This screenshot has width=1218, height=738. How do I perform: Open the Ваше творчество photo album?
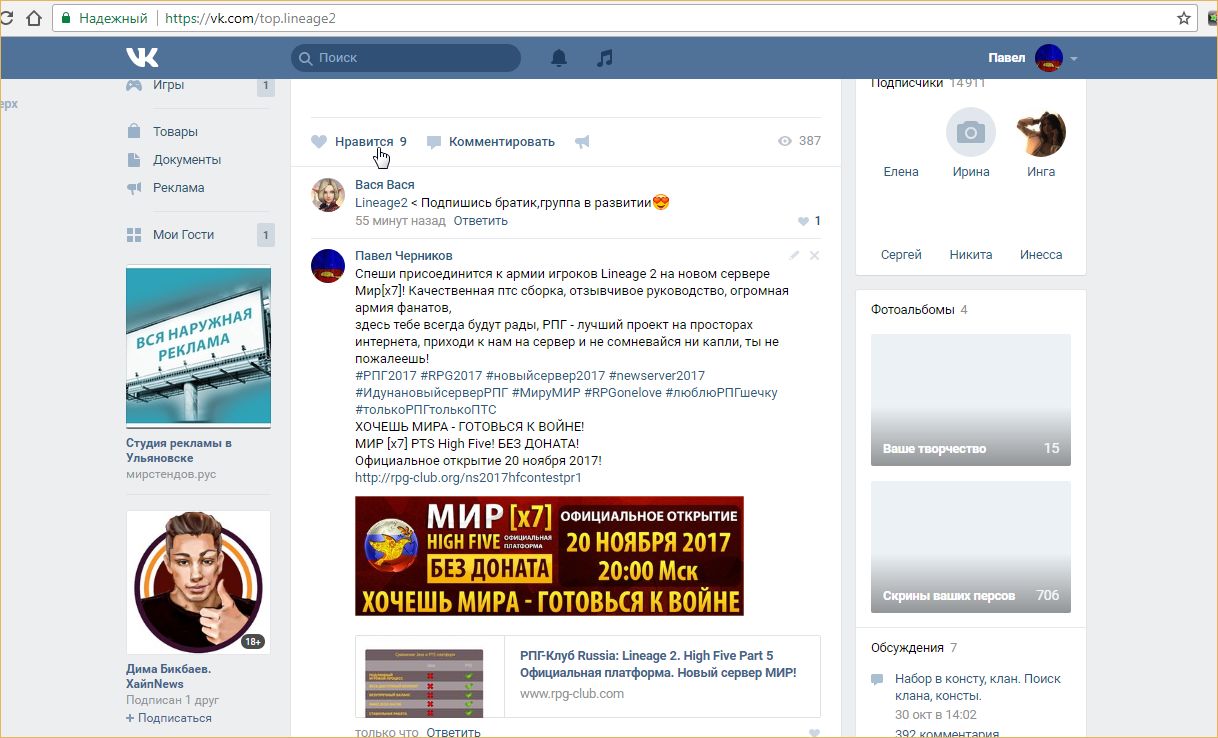[x=971, y=400]
